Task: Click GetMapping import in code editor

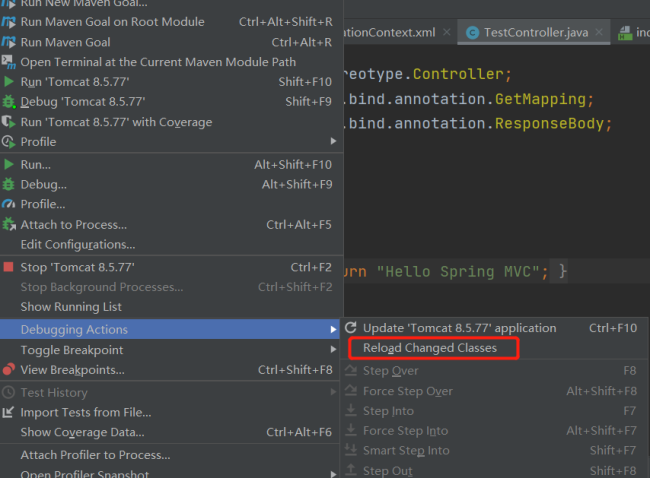Action: click(x=540, y=99)
